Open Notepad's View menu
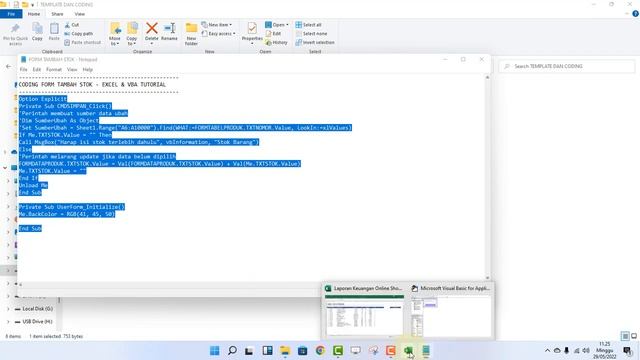 [72, 70]
